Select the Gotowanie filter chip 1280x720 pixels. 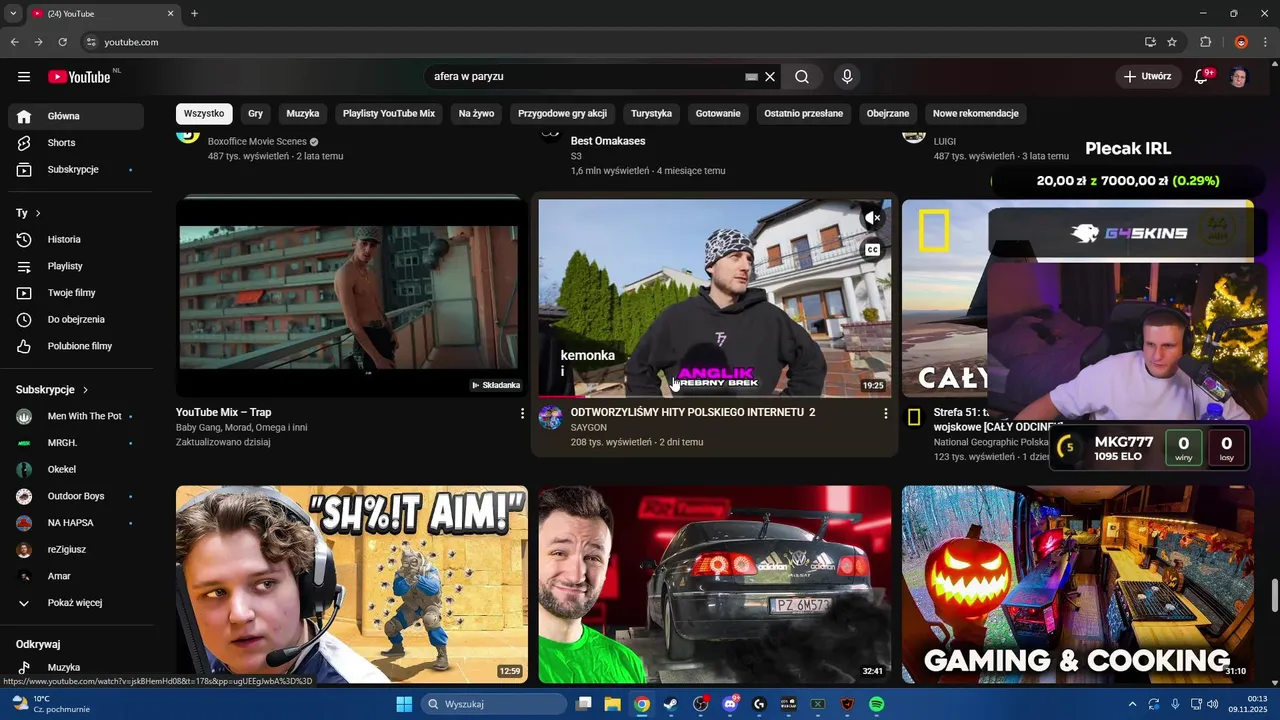[x=718, y=114]
